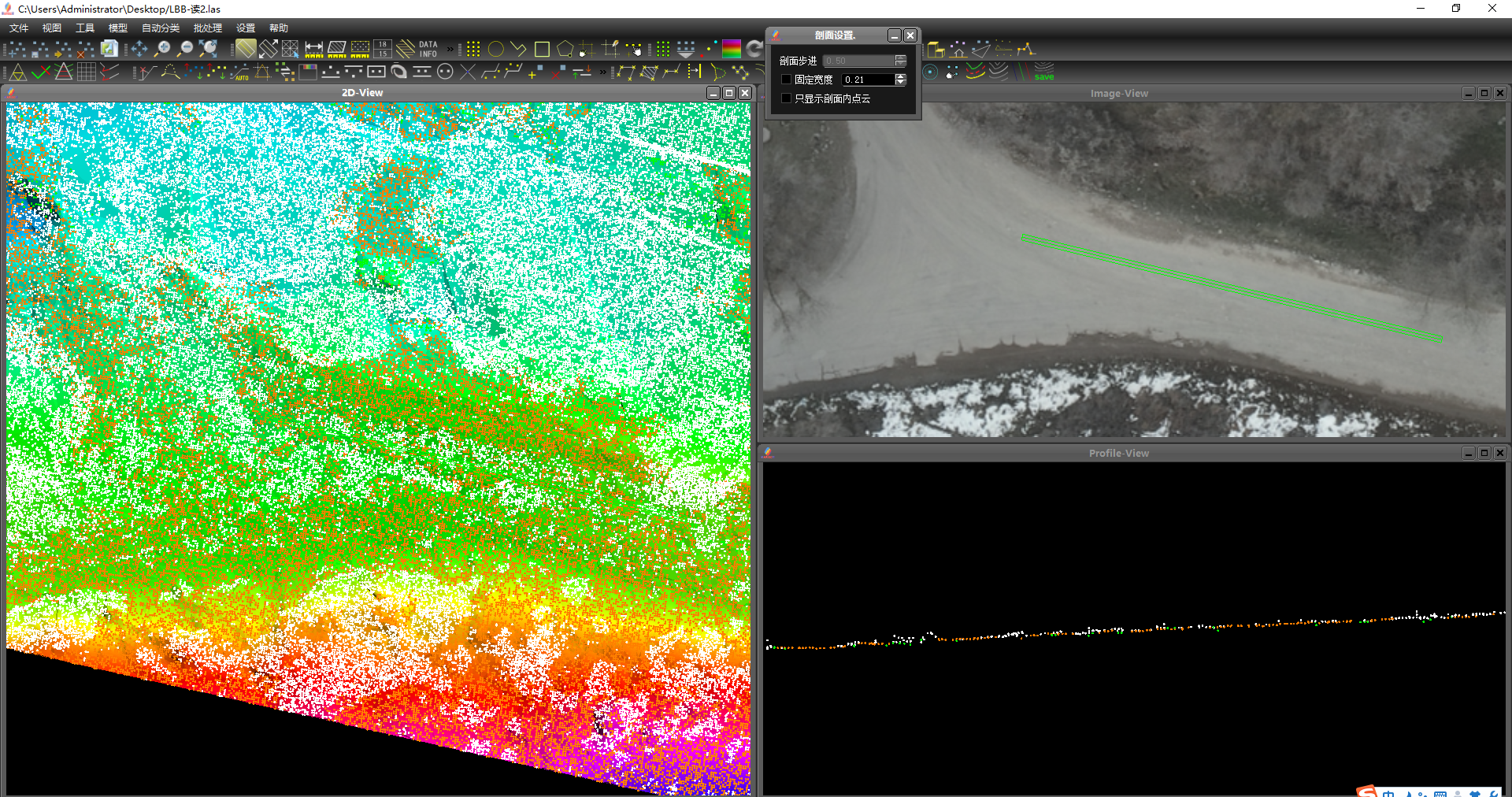Expand the second-row toolbar overflow chevron

coord(603,72)
